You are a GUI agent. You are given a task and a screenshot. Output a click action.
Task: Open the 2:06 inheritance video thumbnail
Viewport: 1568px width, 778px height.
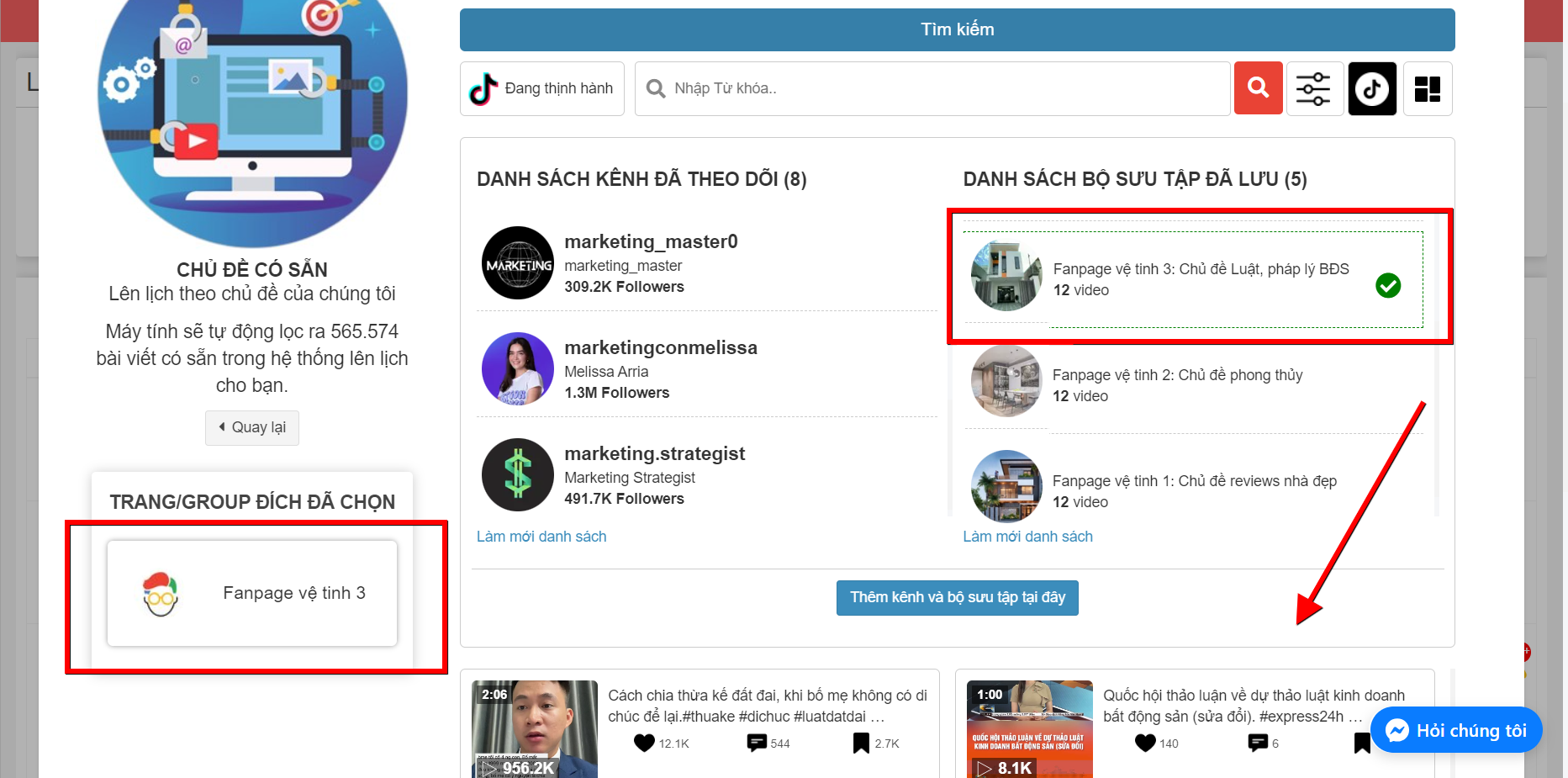click(x=535, y=728)
